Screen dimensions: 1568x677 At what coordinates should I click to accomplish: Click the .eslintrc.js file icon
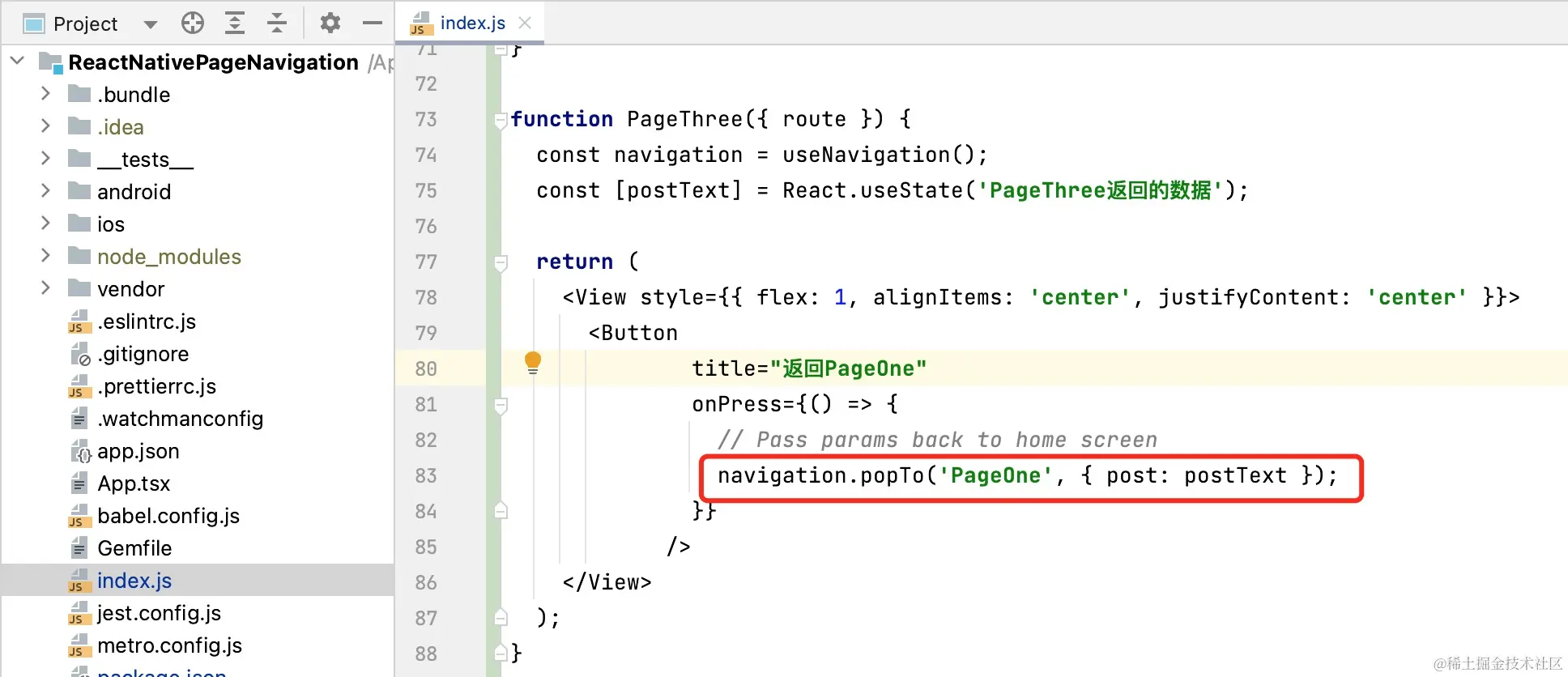(x=79, y=321)
